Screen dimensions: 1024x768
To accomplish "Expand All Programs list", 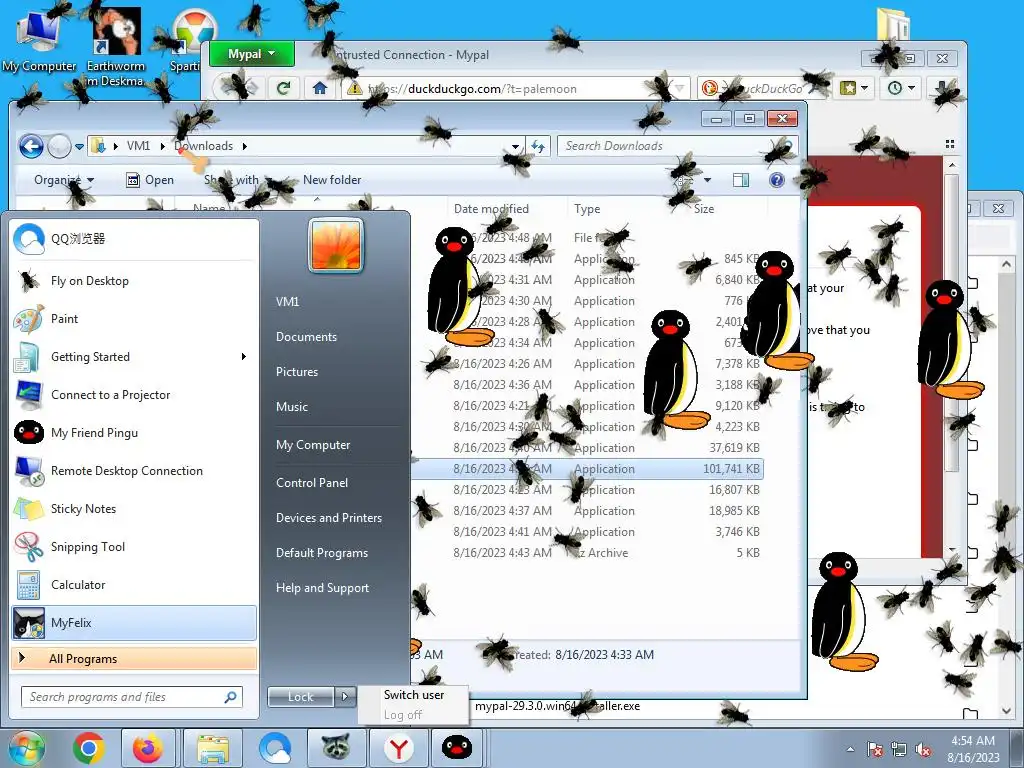I will (x=134, y=659).
